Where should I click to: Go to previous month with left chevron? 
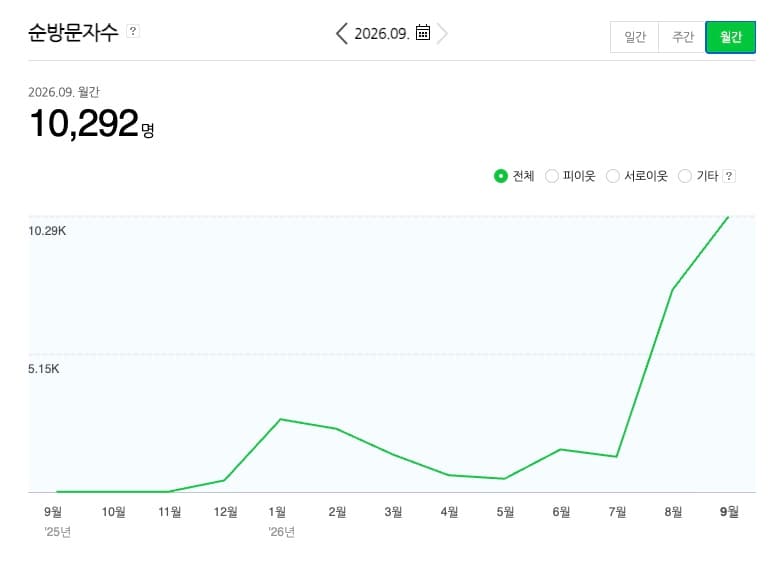pos(342,33)
